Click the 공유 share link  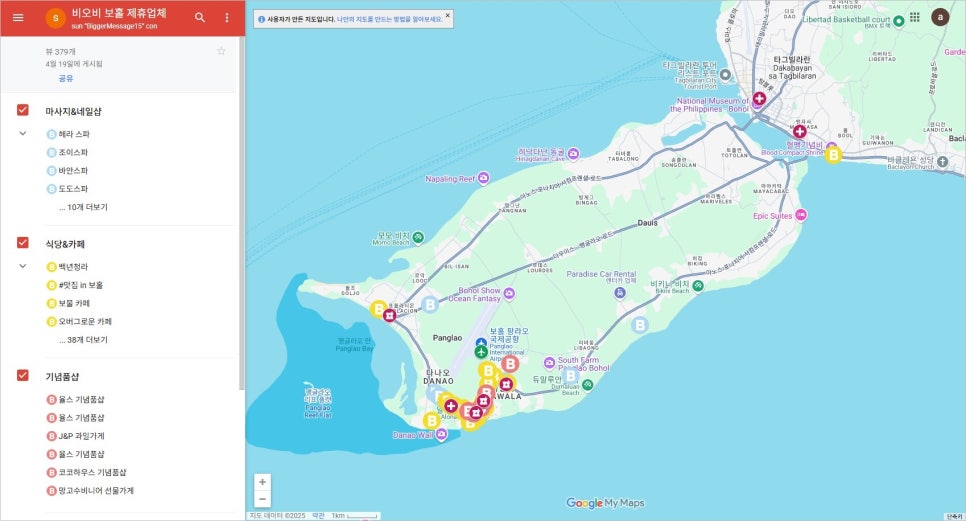pos(66,78)
